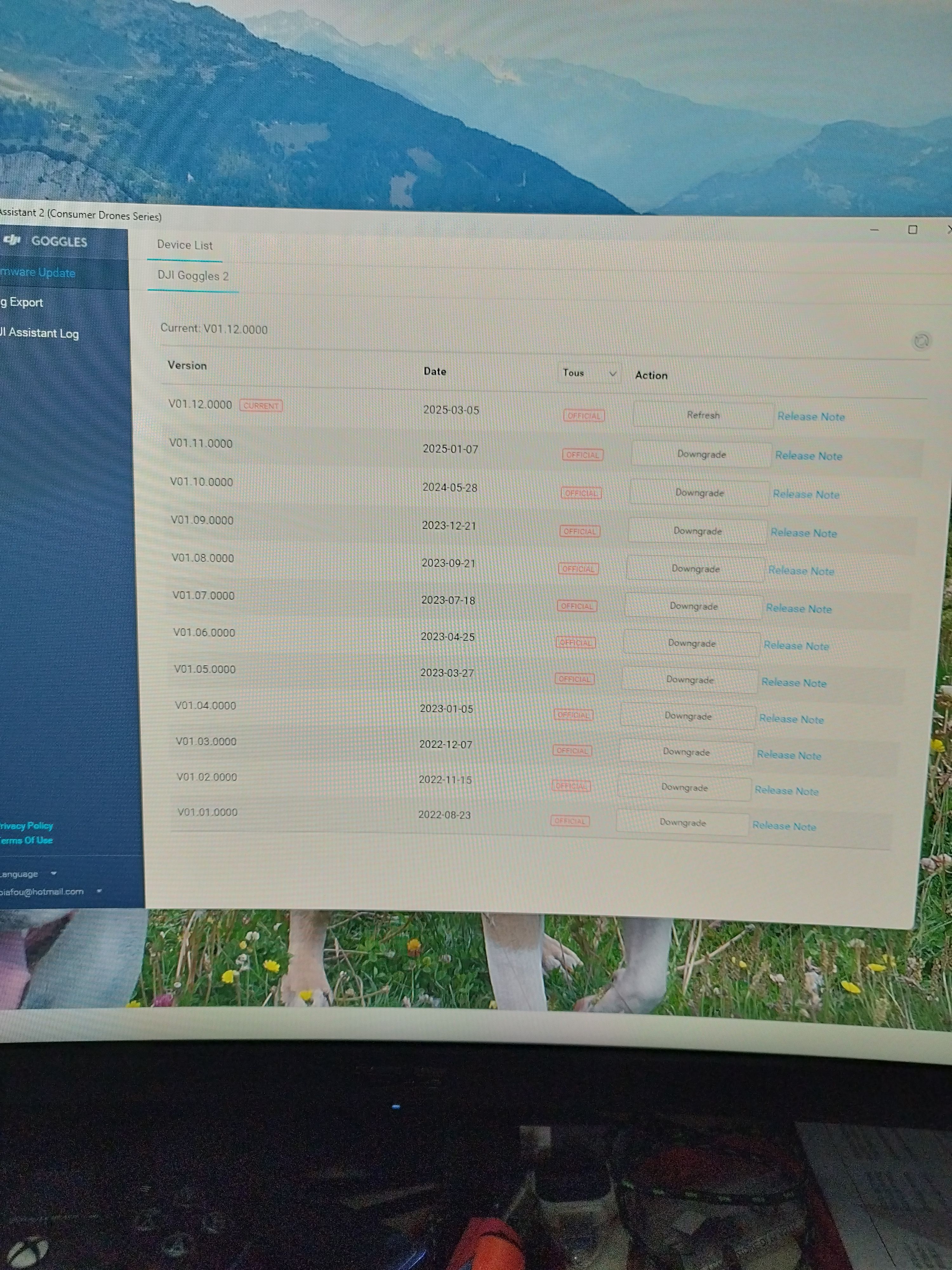
Task: Open Release Note for V01.09.0000
Action: click(803, 533)
